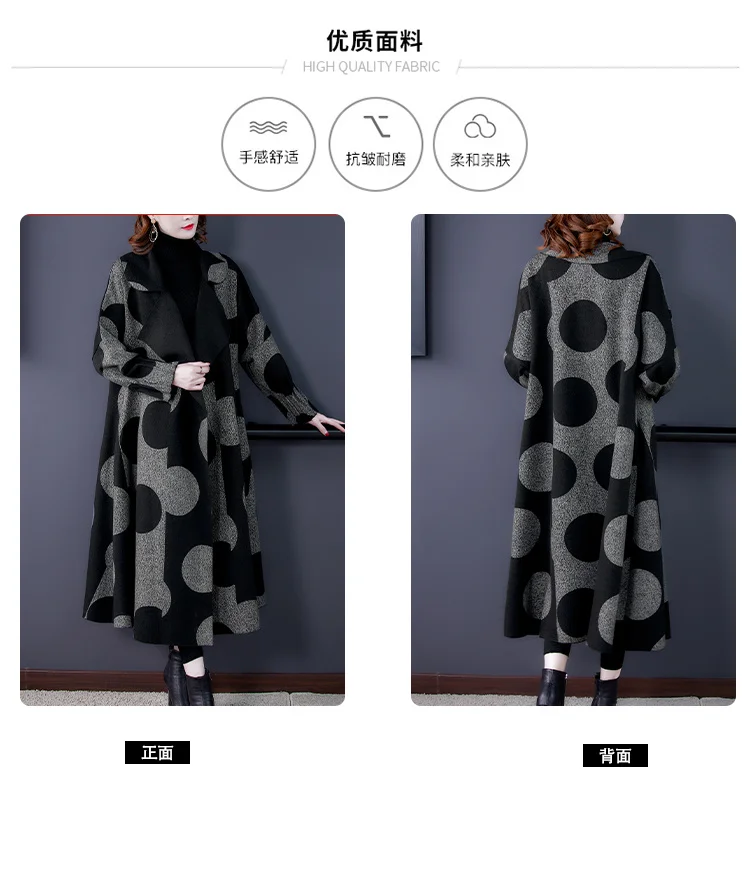
Task: Click the 背面 black label
Action: coord(615,755)
